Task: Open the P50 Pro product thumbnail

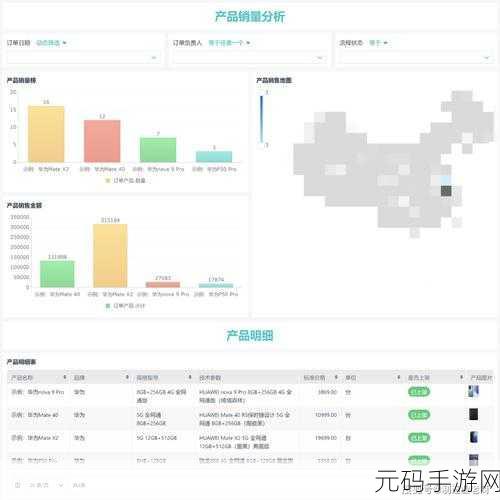Action: pyautogui.click(x=473, y=460)
